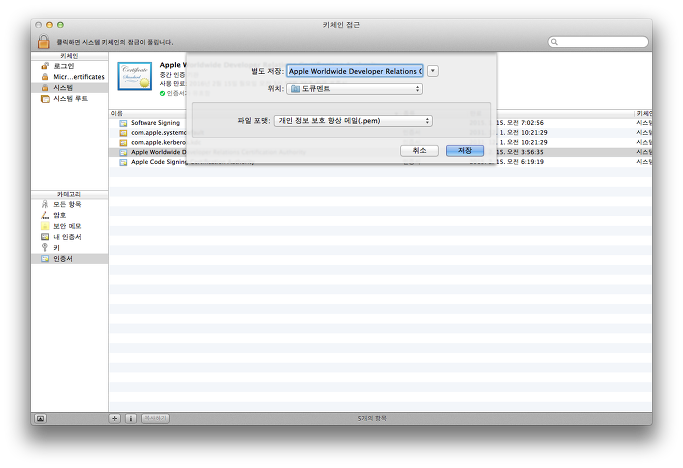683x468 pixels.
Task: Click the Apple Code Signing certificate icon
Action: (123, 162)
